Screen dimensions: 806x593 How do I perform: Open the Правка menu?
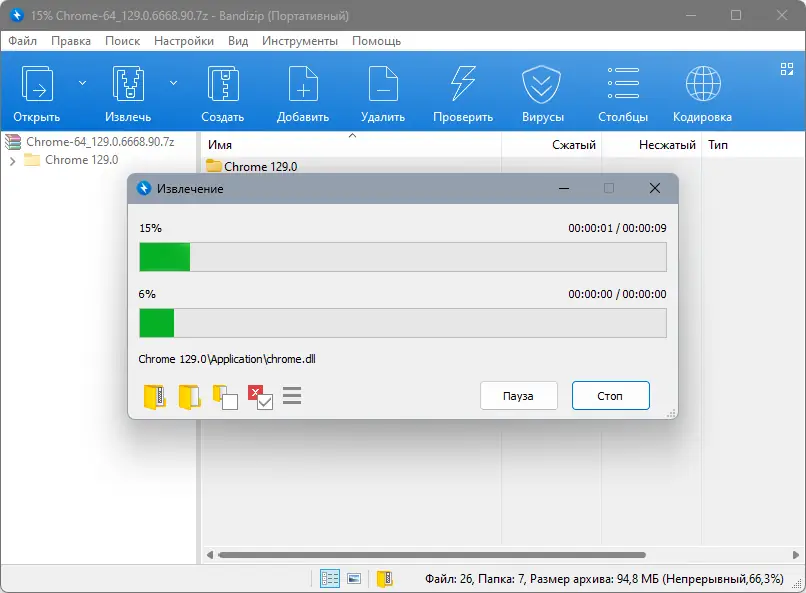point(71,41)
